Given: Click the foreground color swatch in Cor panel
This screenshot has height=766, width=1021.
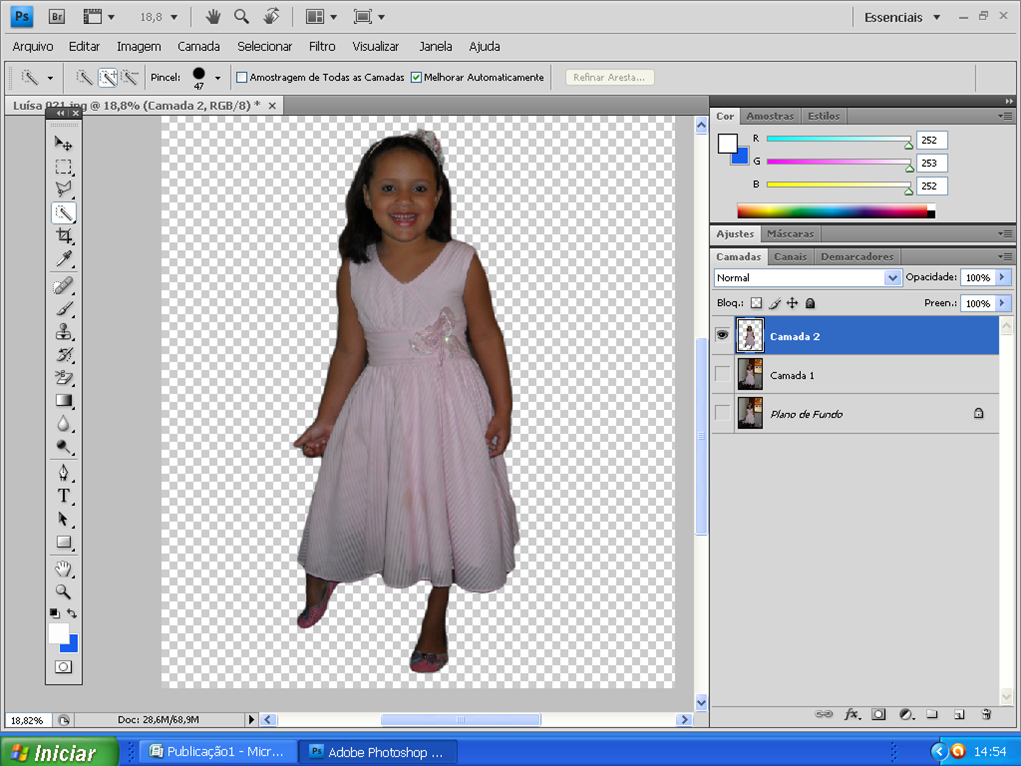Looking at the screenshot, I should pos(727,143).
